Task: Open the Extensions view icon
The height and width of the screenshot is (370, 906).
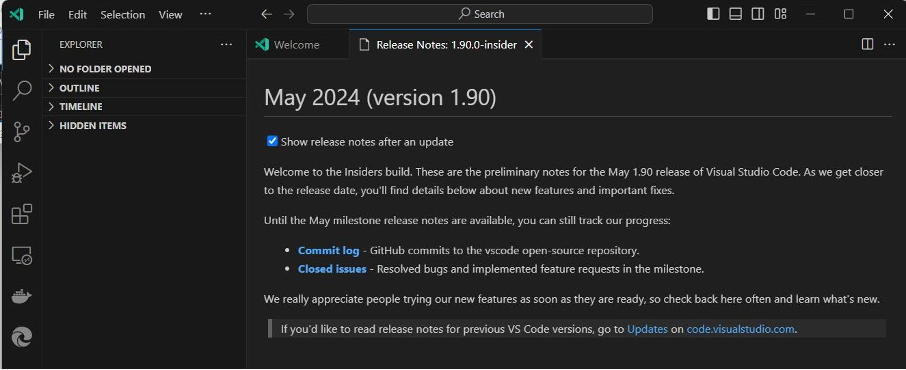Action: (x=21, y=214)
